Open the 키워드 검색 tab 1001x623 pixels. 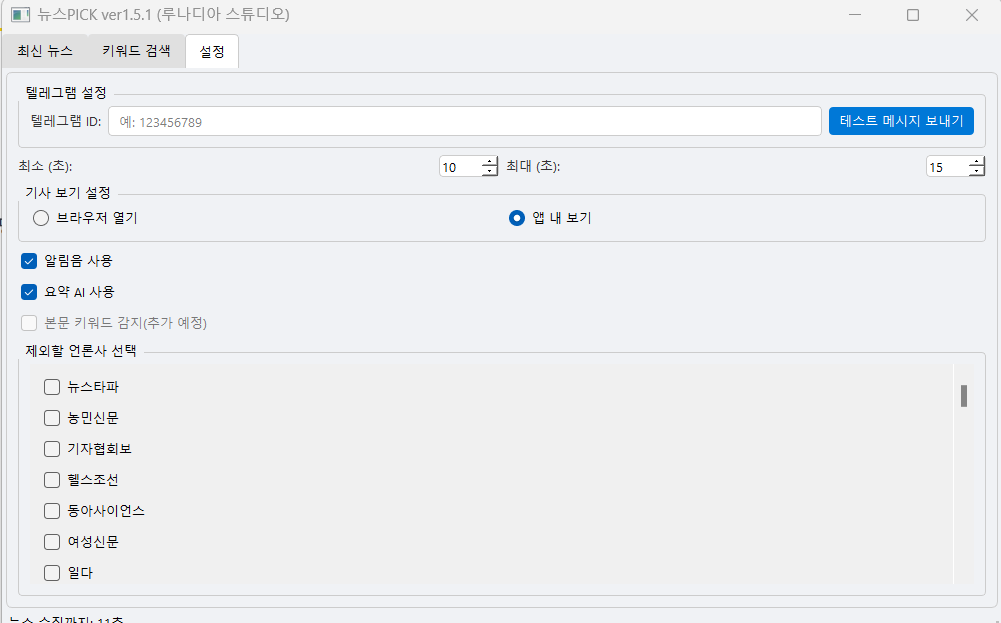[x=136, y=51]
